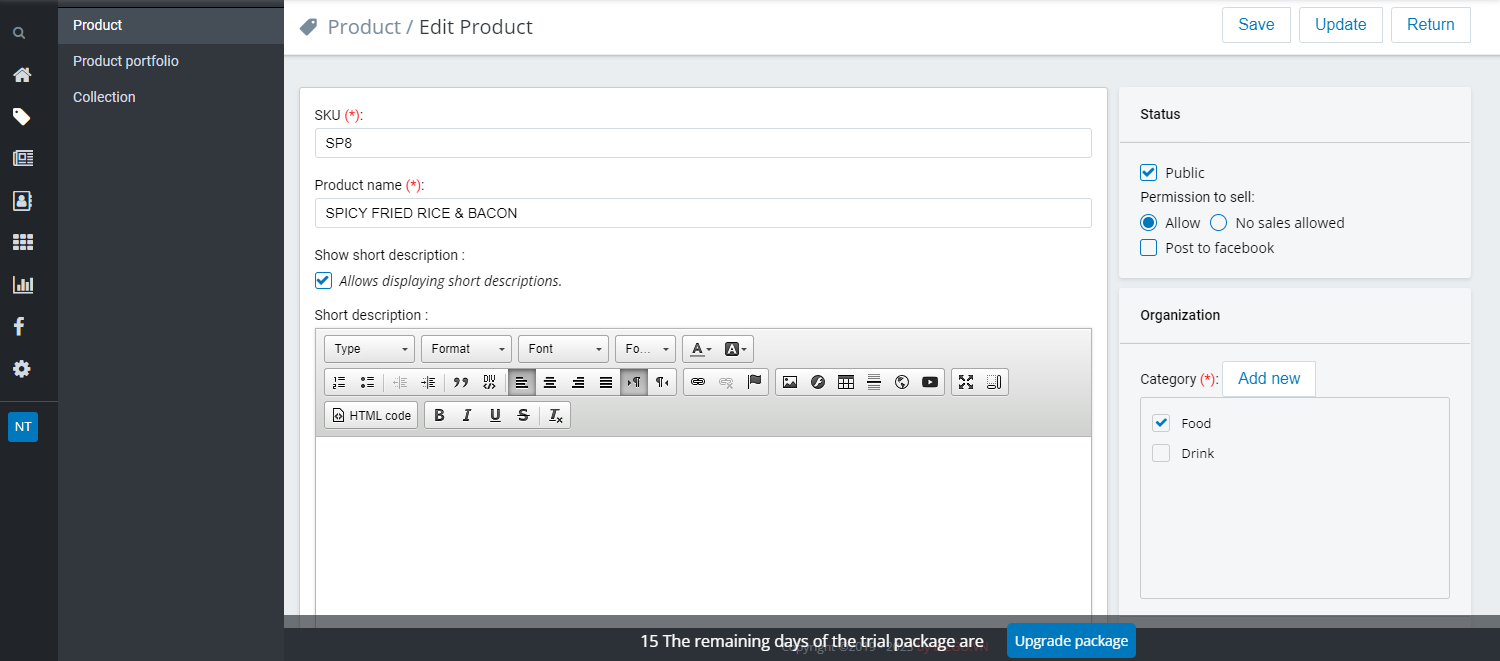This screenshot has width=1500, height=661.
Task: Create a DIV container
Action: 489,382
